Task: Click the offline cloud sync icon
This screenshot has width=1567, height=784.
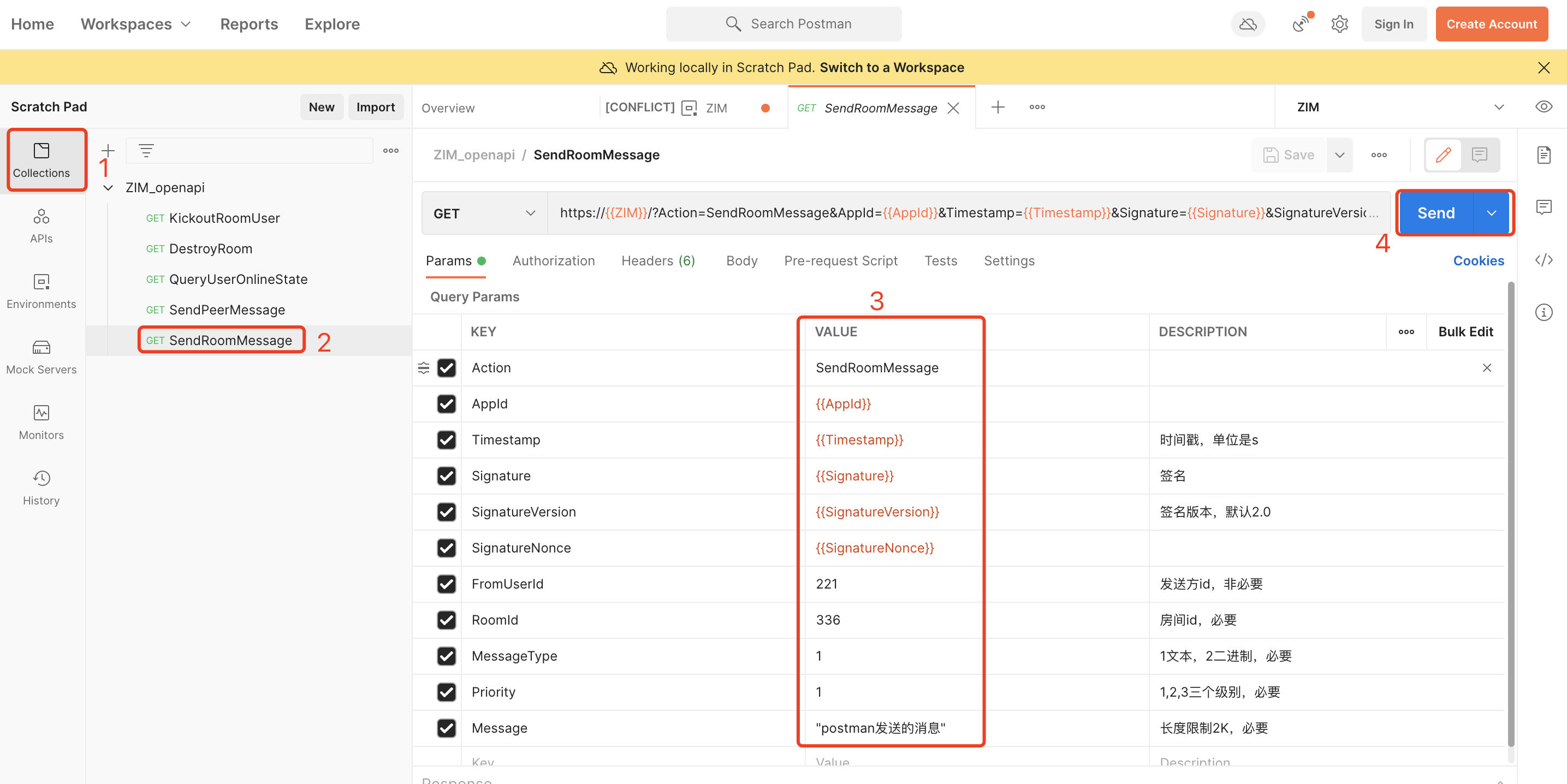Action: click(x=1248, y=25)
